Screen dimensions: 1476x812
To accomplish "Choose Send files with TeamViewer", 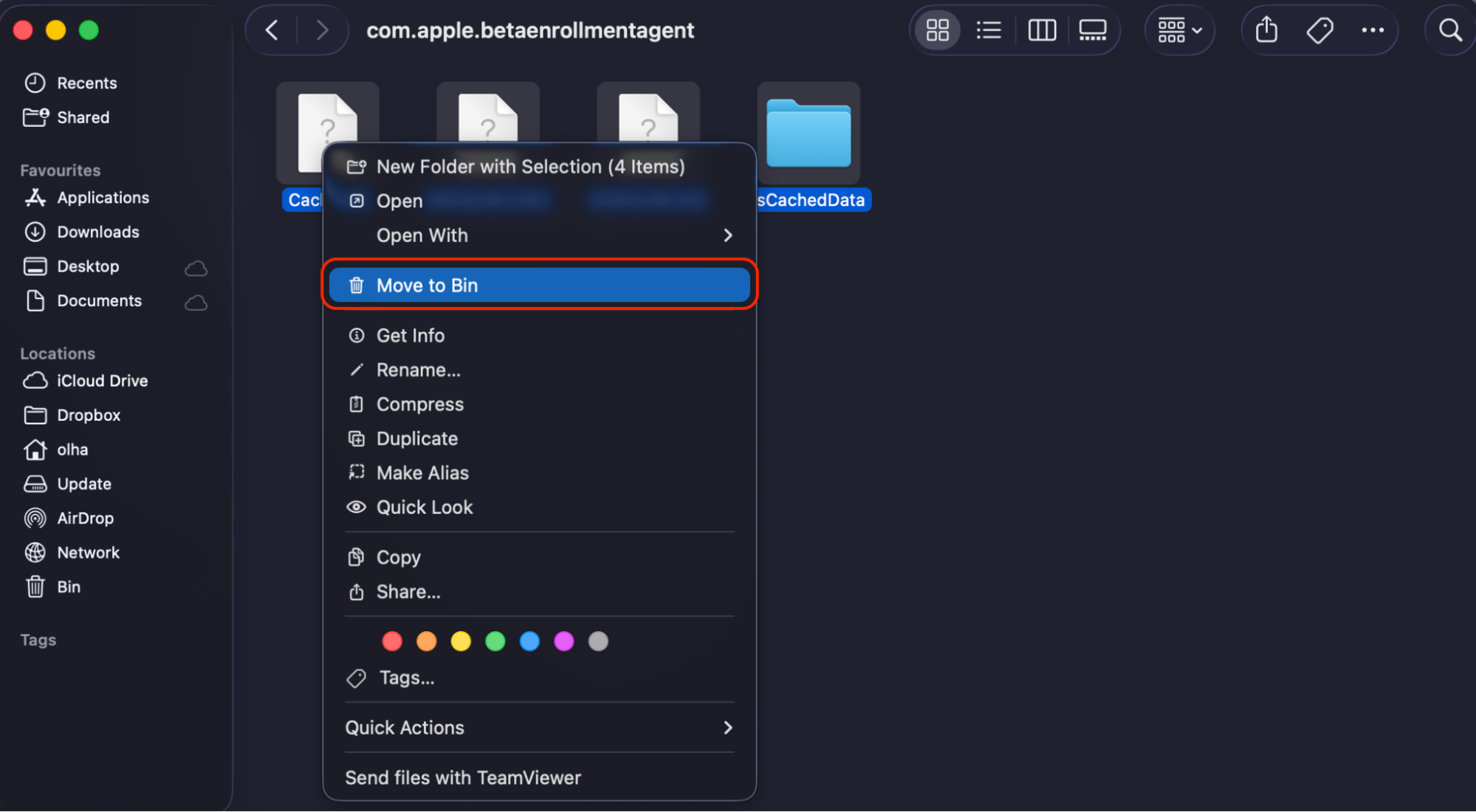I will pyautogui.click(x=539, y=778).
